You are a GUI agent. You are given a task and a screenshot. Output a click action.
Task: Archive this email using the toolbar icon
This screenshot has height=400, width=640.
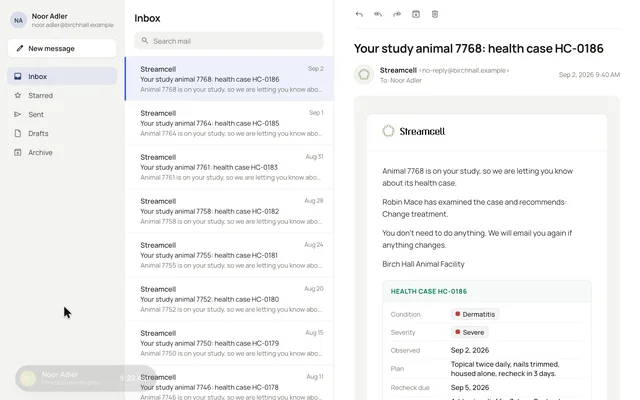click(416, 14)
